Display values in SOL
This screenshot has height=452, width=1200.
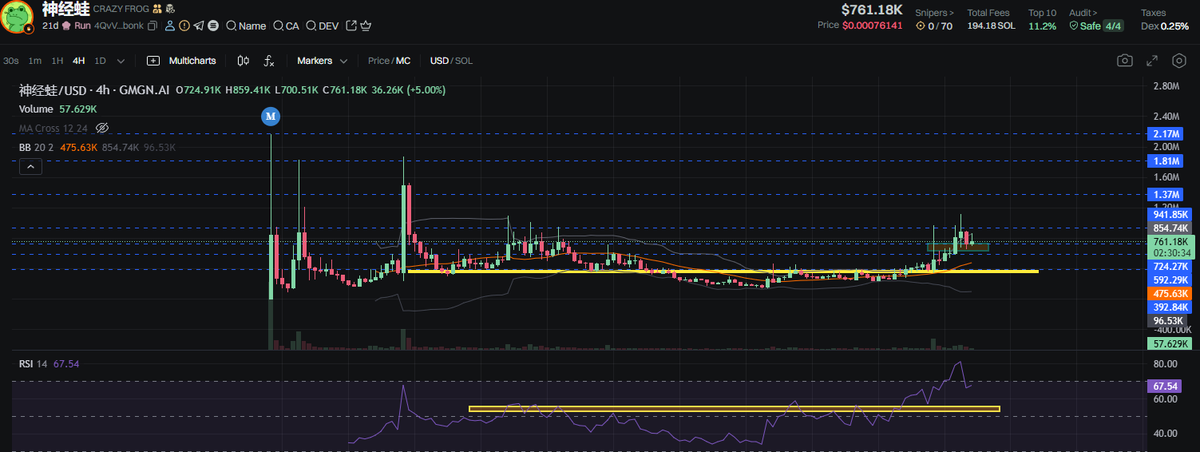[464, 61]
